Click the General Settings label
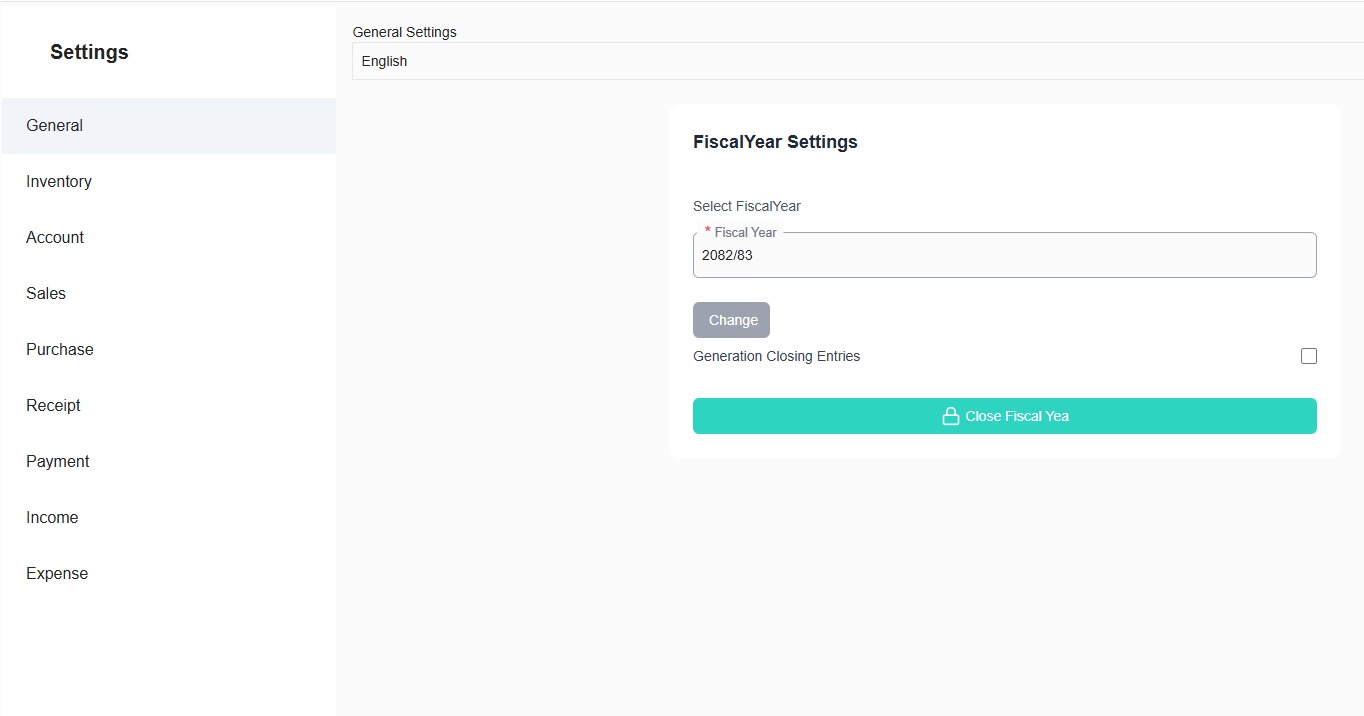This screenshot has height=716, width=1364. [x=404, y=32]
